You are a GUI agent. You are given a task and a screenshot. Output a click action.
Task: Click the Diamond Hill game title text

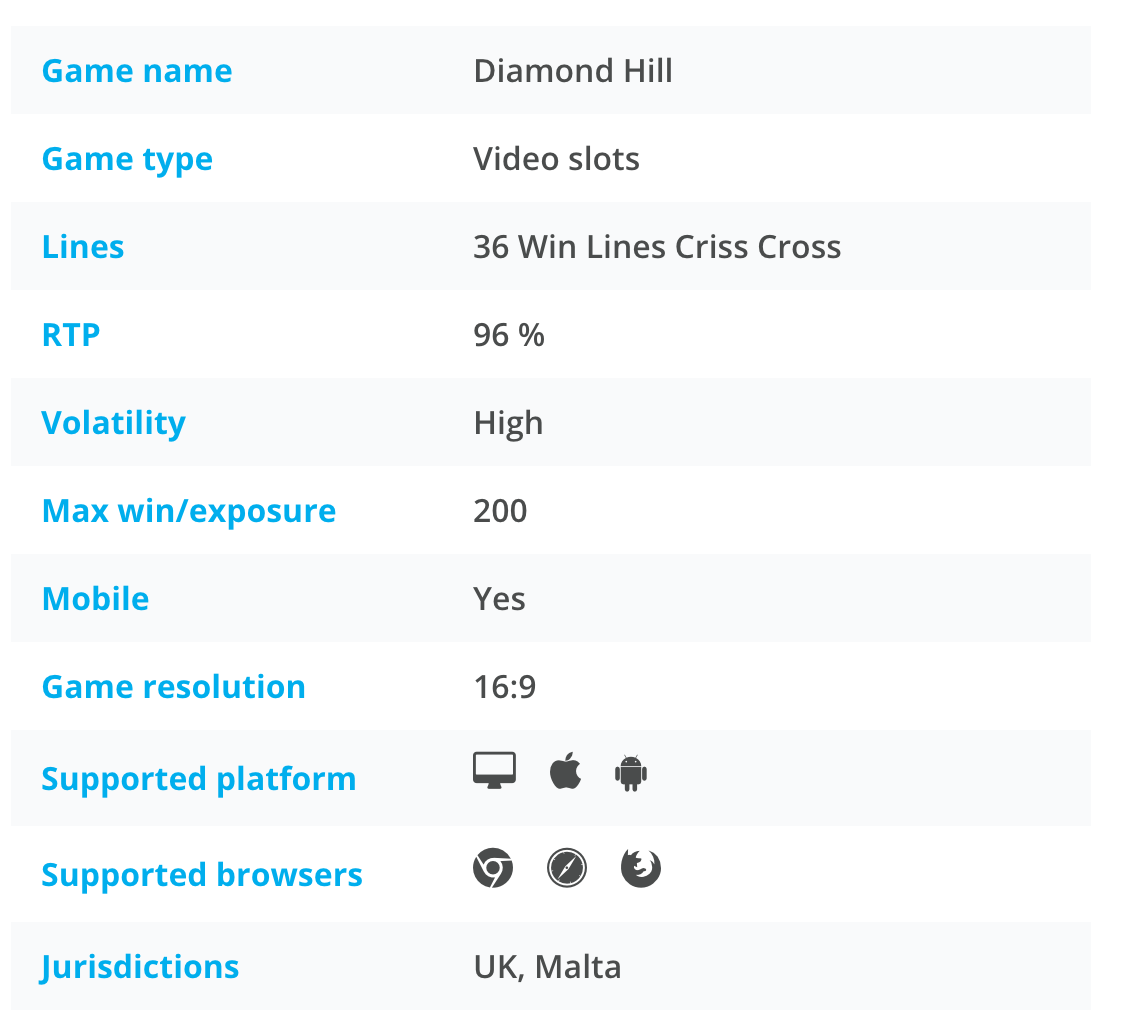click(573, 71)
